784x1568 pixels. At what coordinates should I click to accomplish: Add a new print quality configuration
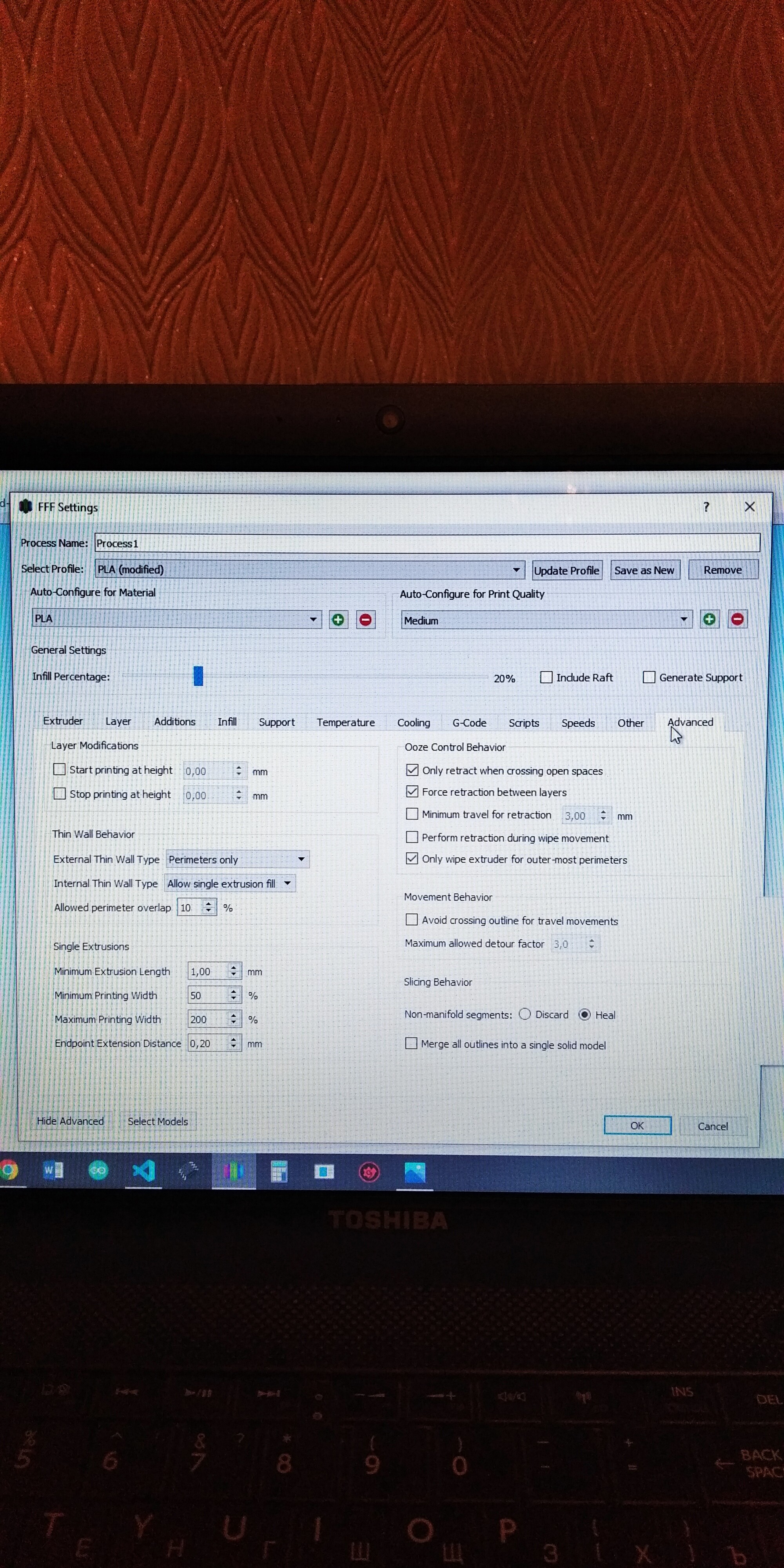(x=709, y=619)
